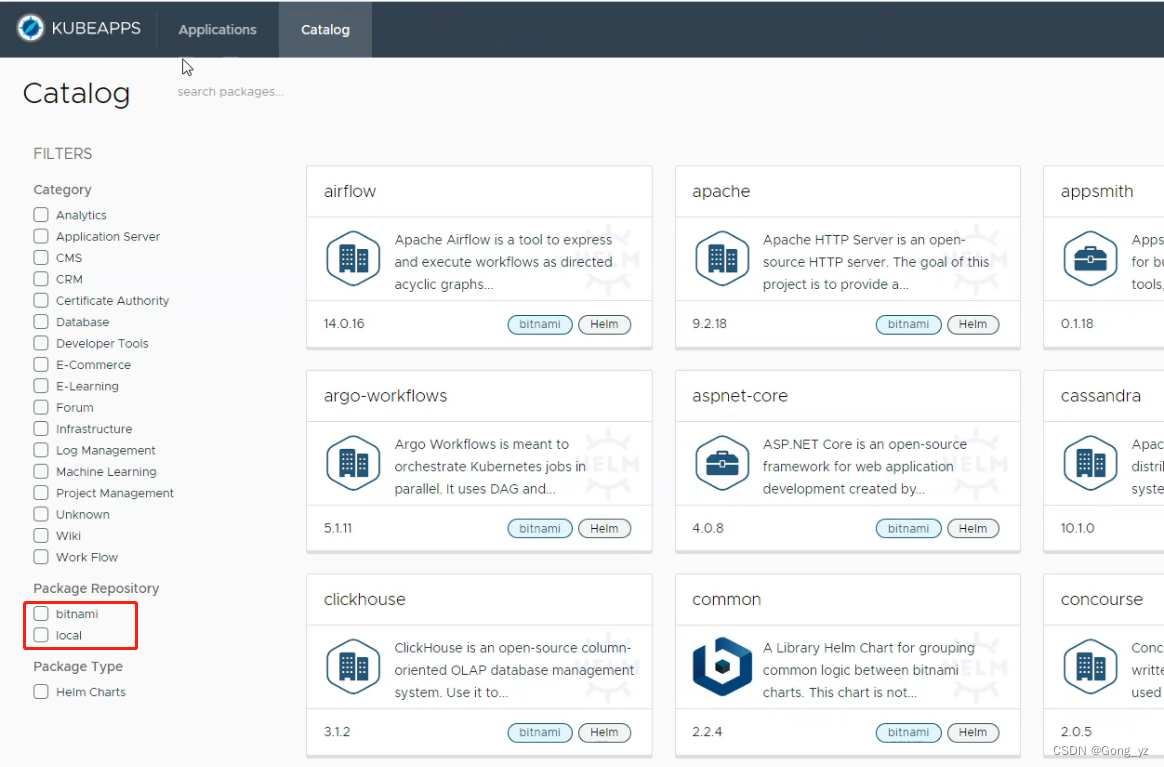Screen dimensions: 1164x767
Task: Open the argo-workflows package title
Action: 385,396
